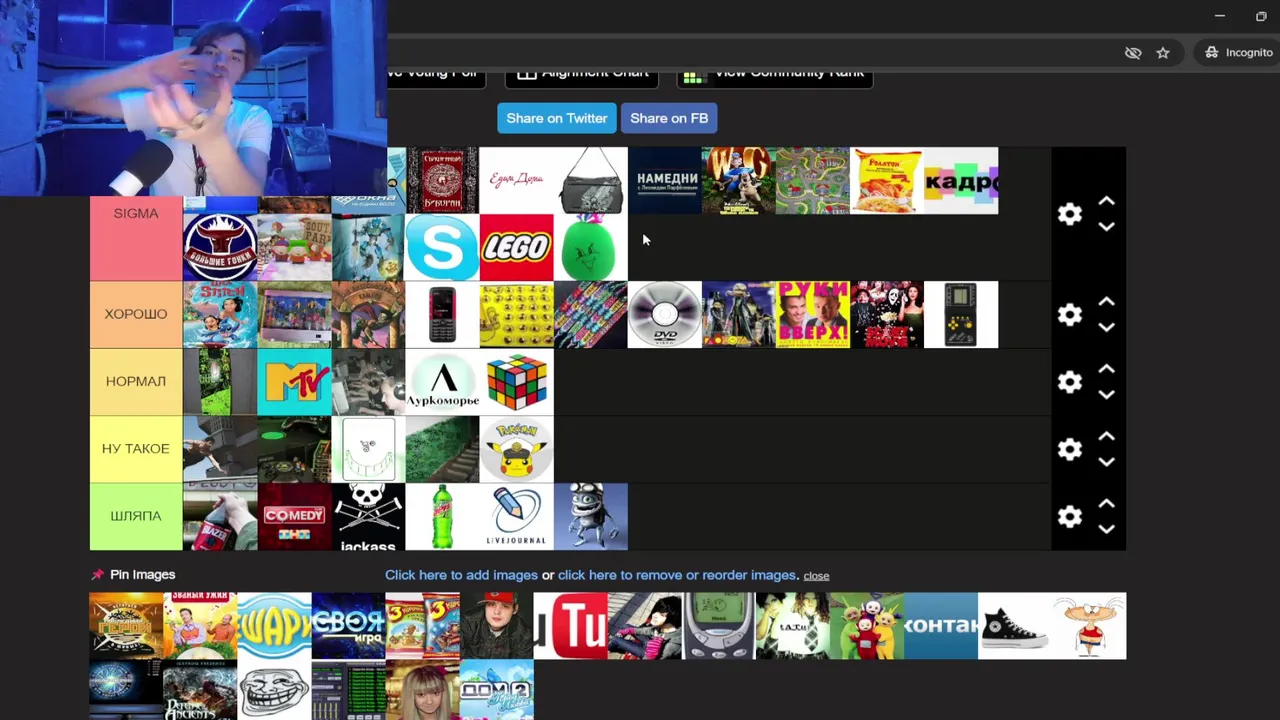This screenshot has height=720, width=1280.
Task: Move the ХОРОШО tier up with its arrow
Action: click(x=1106, y=302)
